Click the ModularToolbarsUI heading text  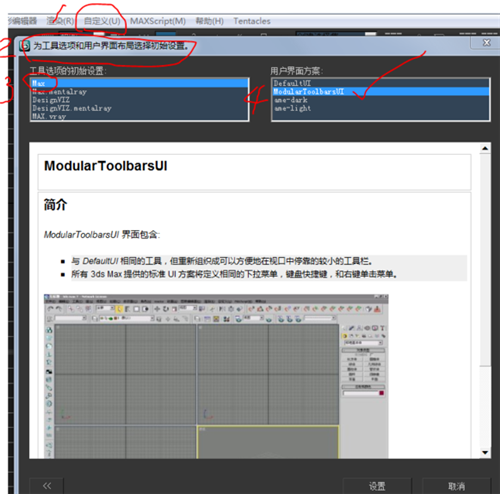click(x=106, y=166)
